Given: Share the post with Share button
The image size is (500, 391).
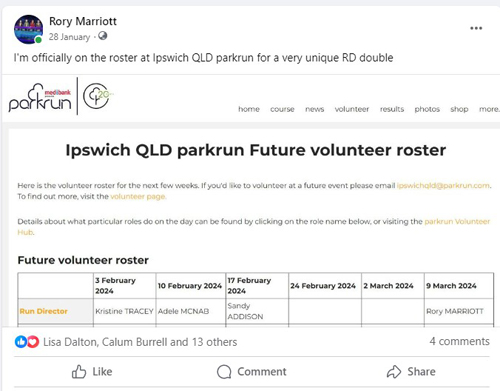Looking at the screenshot, I should (x=411, y=372).
